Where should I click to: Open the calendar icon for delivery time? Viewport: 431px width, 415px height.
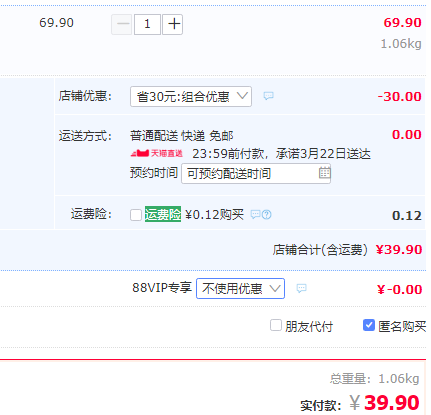point(324,173)
